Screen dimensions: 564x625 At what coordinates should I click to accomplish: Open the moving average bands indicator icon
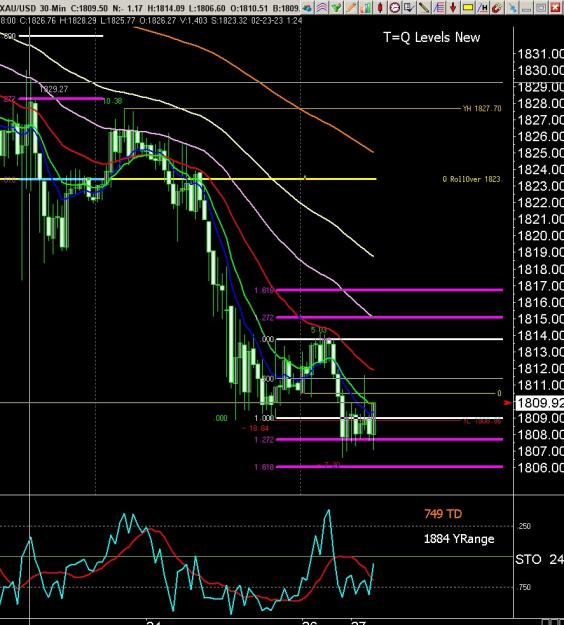point(322,7)
